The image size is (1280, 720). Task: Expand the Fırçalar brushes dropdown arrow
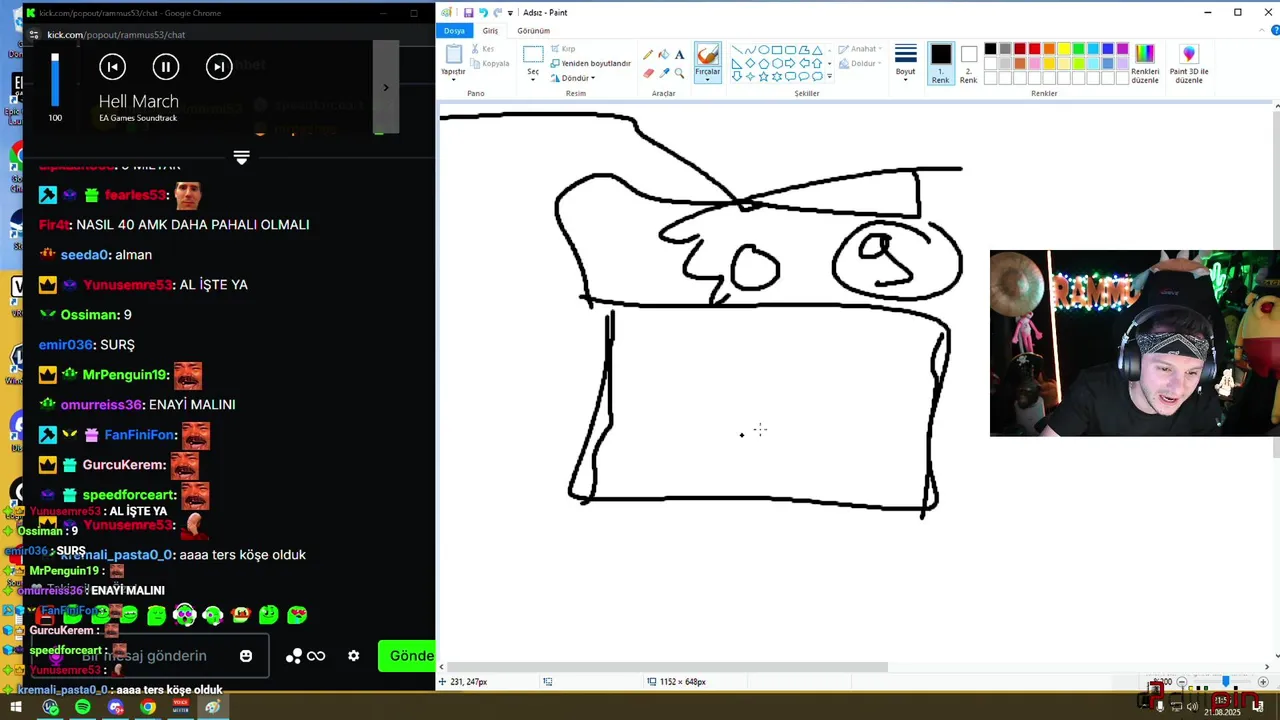tap(707, 79)
